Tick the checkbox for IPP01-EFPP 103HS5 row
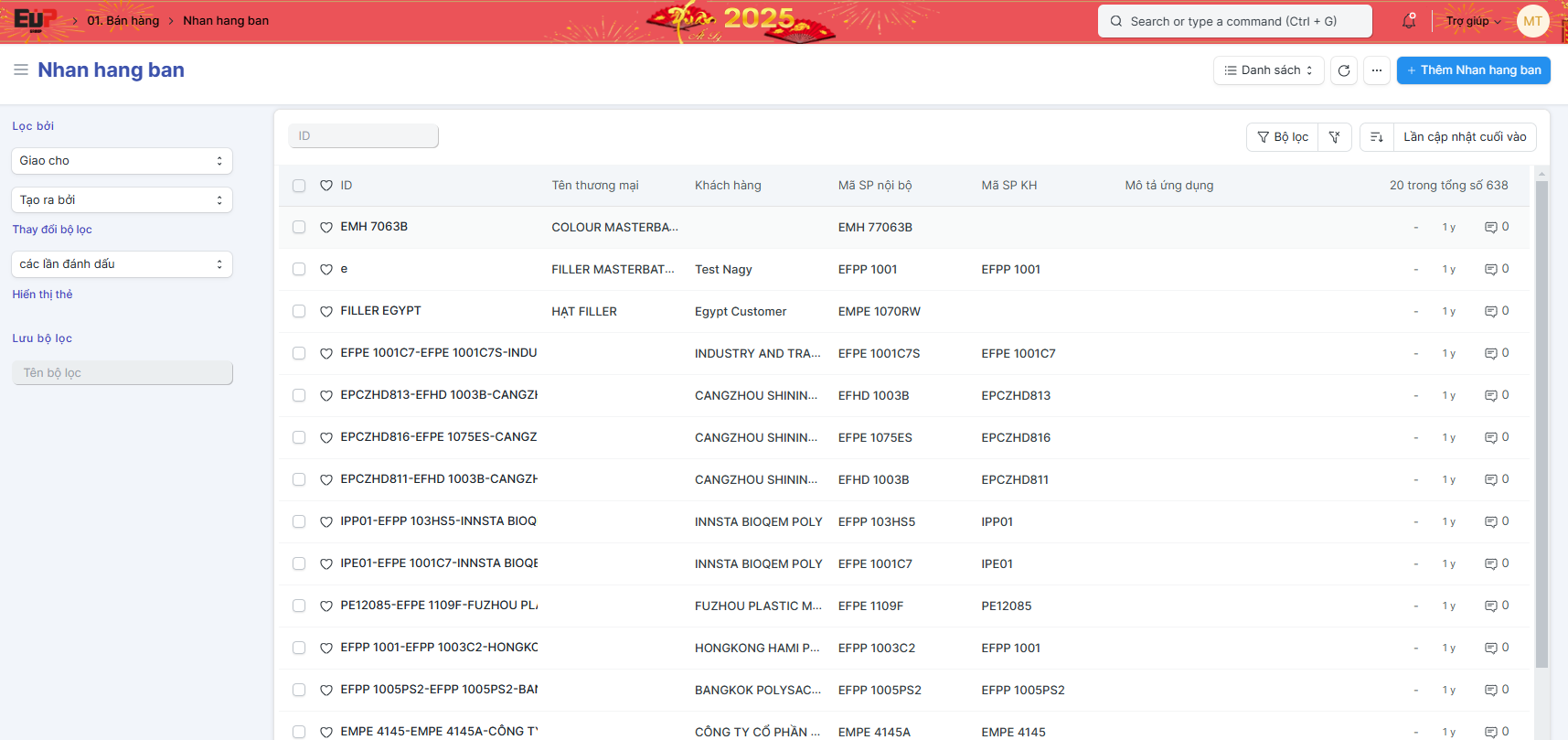1568x740 pixels. point(299,521)
